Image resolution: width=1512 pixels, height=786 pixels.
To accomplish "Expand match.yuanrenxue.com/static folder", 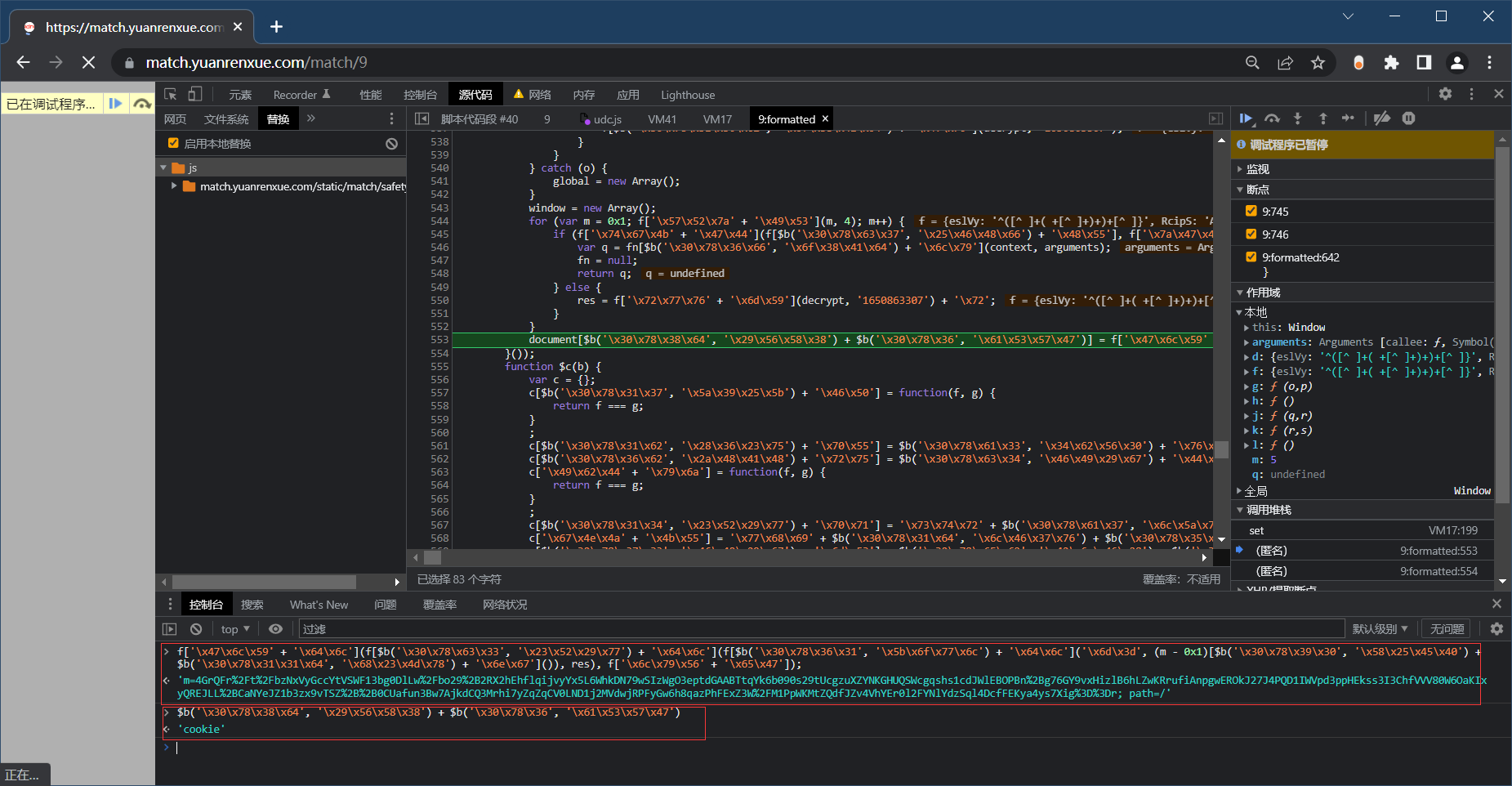I will tap(174, 186).
